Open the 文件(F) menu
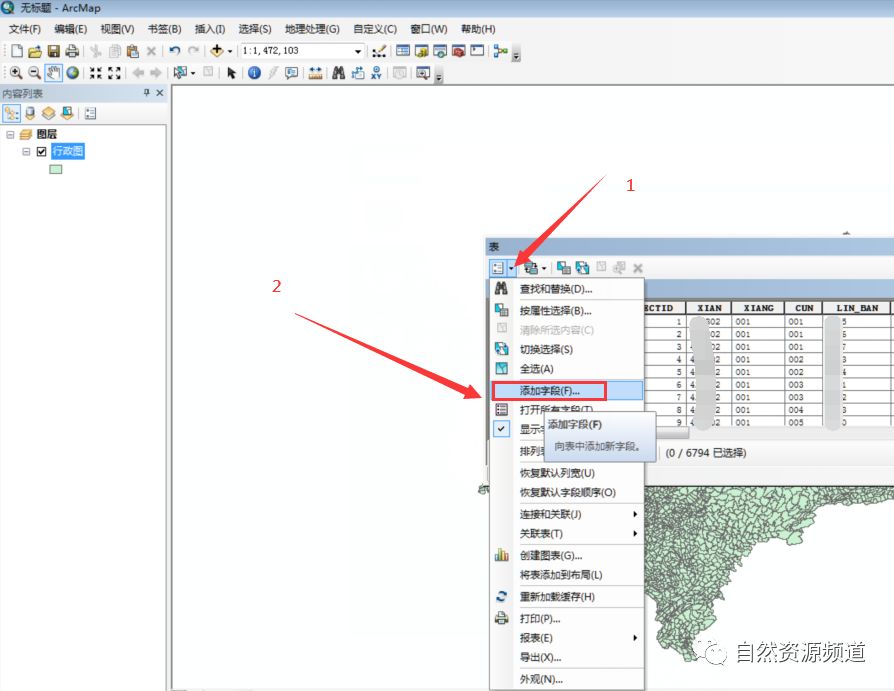894x691 pixels. point(25,29)
